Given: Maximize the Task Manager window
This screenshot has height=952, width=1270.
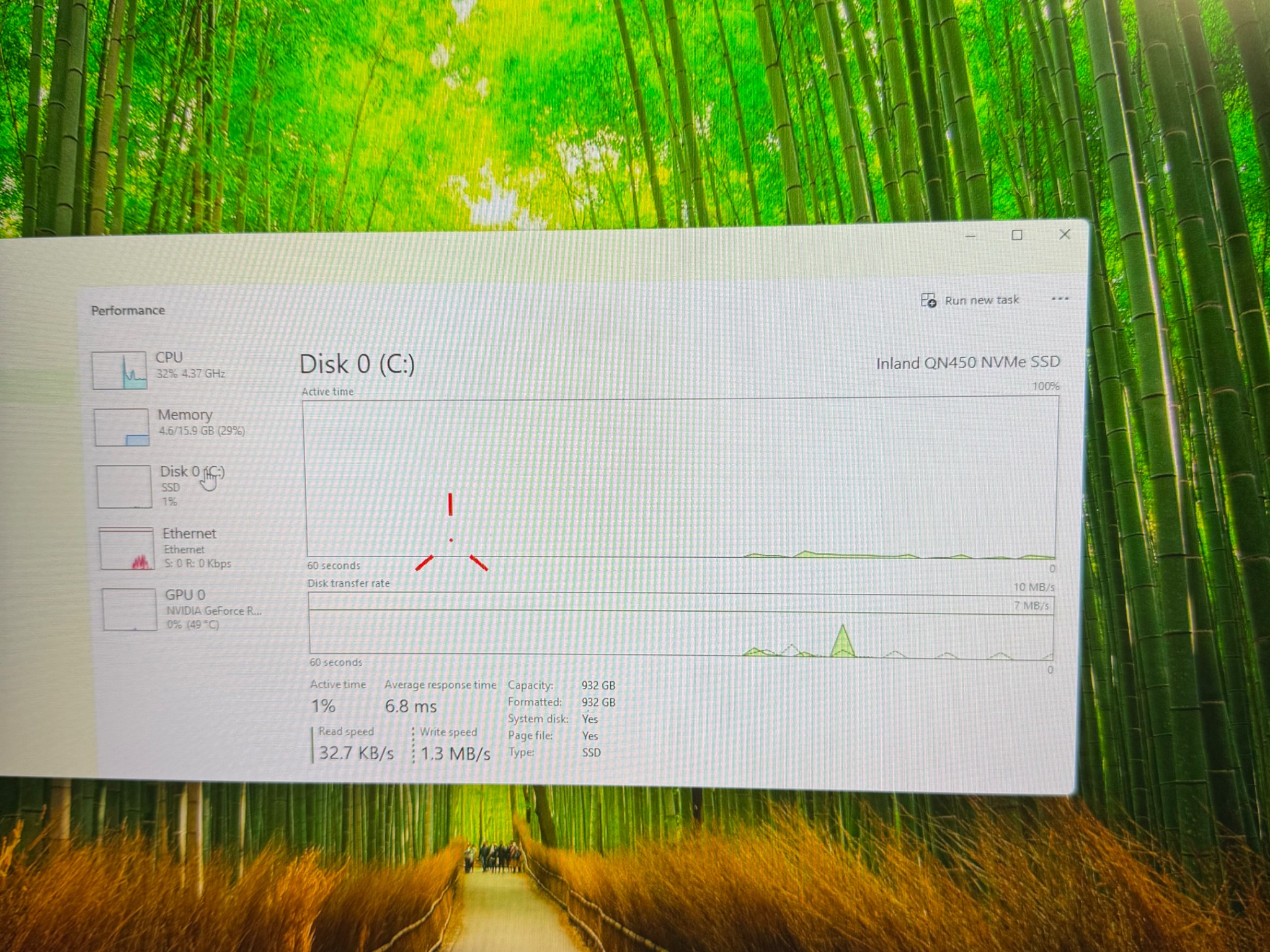Looking at the screenshot, I should (x=1017, y=236).
